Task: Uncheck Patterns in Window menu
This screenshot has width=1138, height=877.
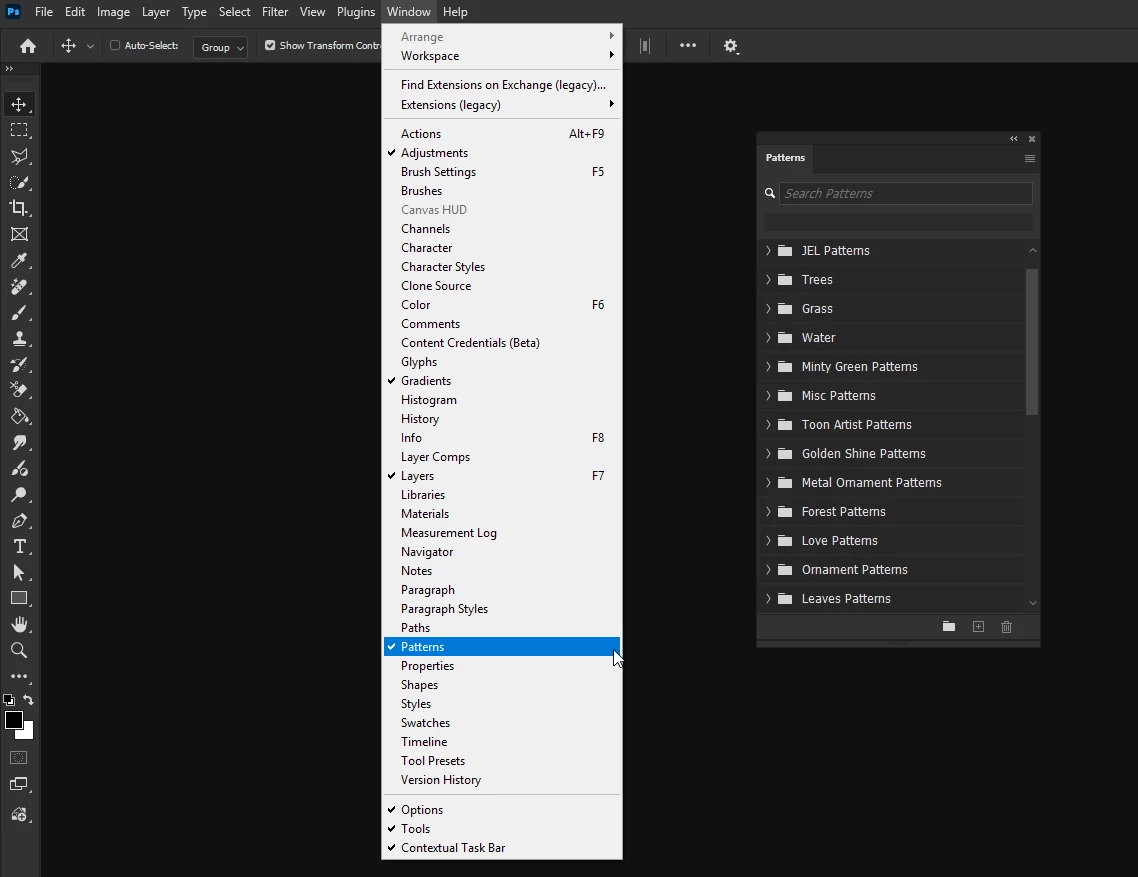Action: pyautogui.click(x=502, y=647)
